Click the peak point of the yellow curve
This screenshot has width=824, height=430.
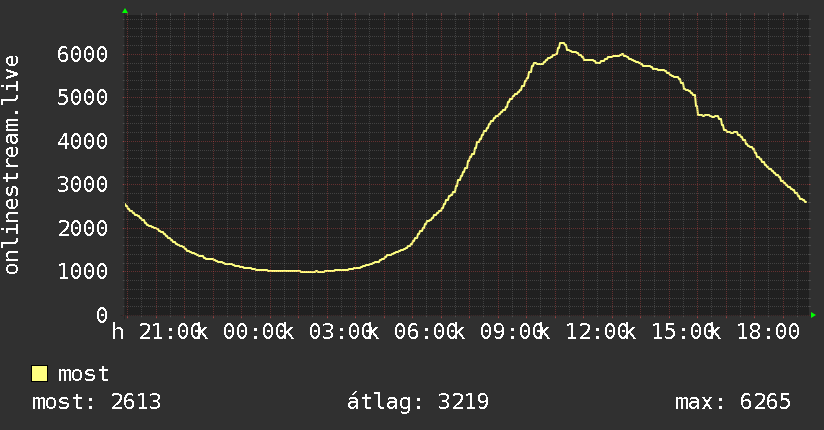tap(562, 43)
